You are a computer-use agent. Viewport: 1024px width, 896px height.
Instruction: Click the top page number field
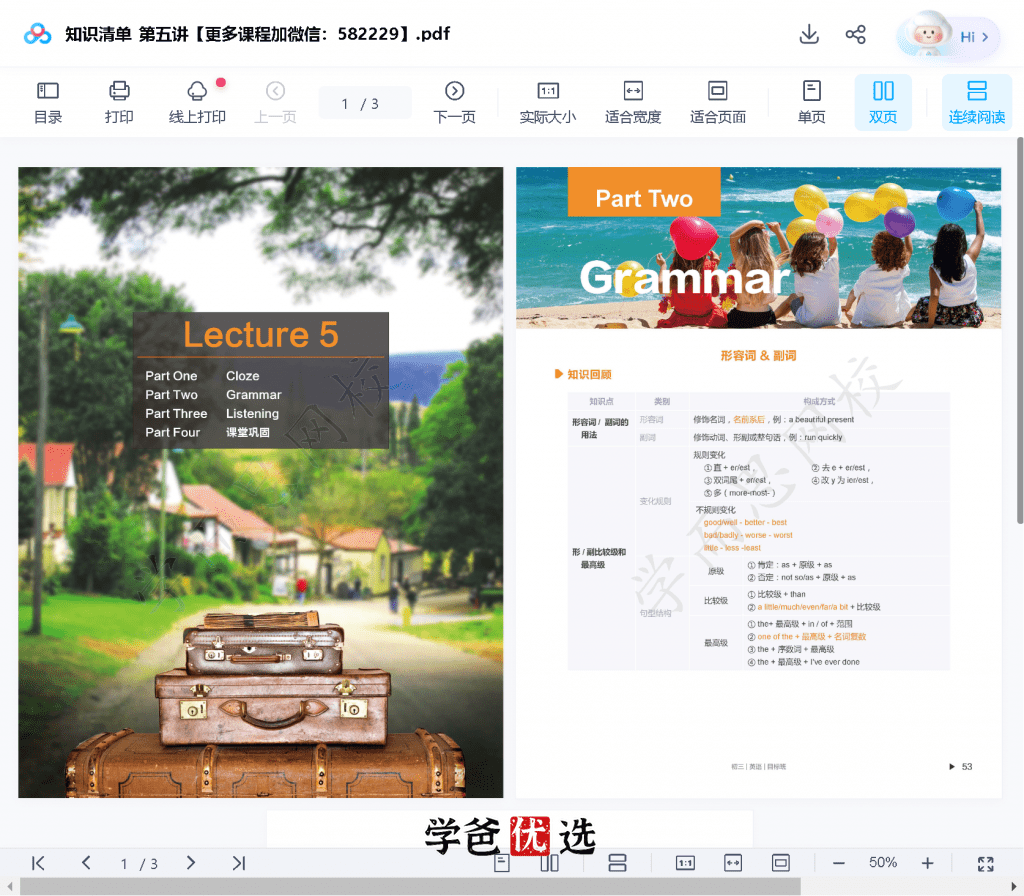point(365,103)
